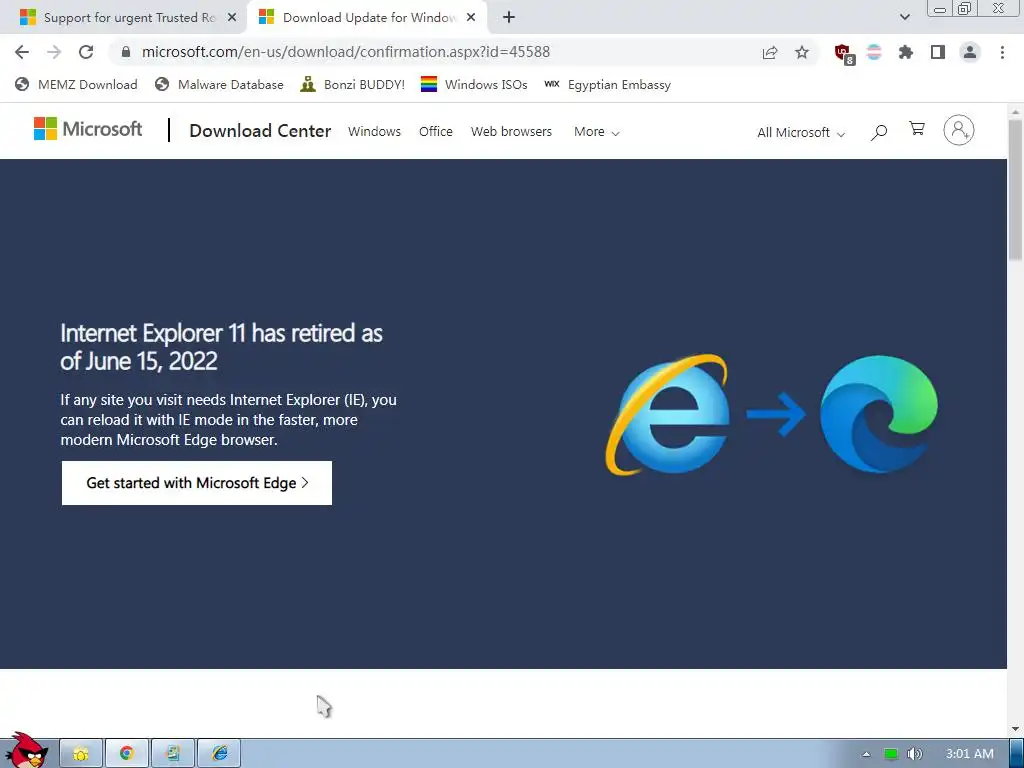Click the site search magnifier icon
This screenshot has width=1024, height=768.
pos(879,133)
